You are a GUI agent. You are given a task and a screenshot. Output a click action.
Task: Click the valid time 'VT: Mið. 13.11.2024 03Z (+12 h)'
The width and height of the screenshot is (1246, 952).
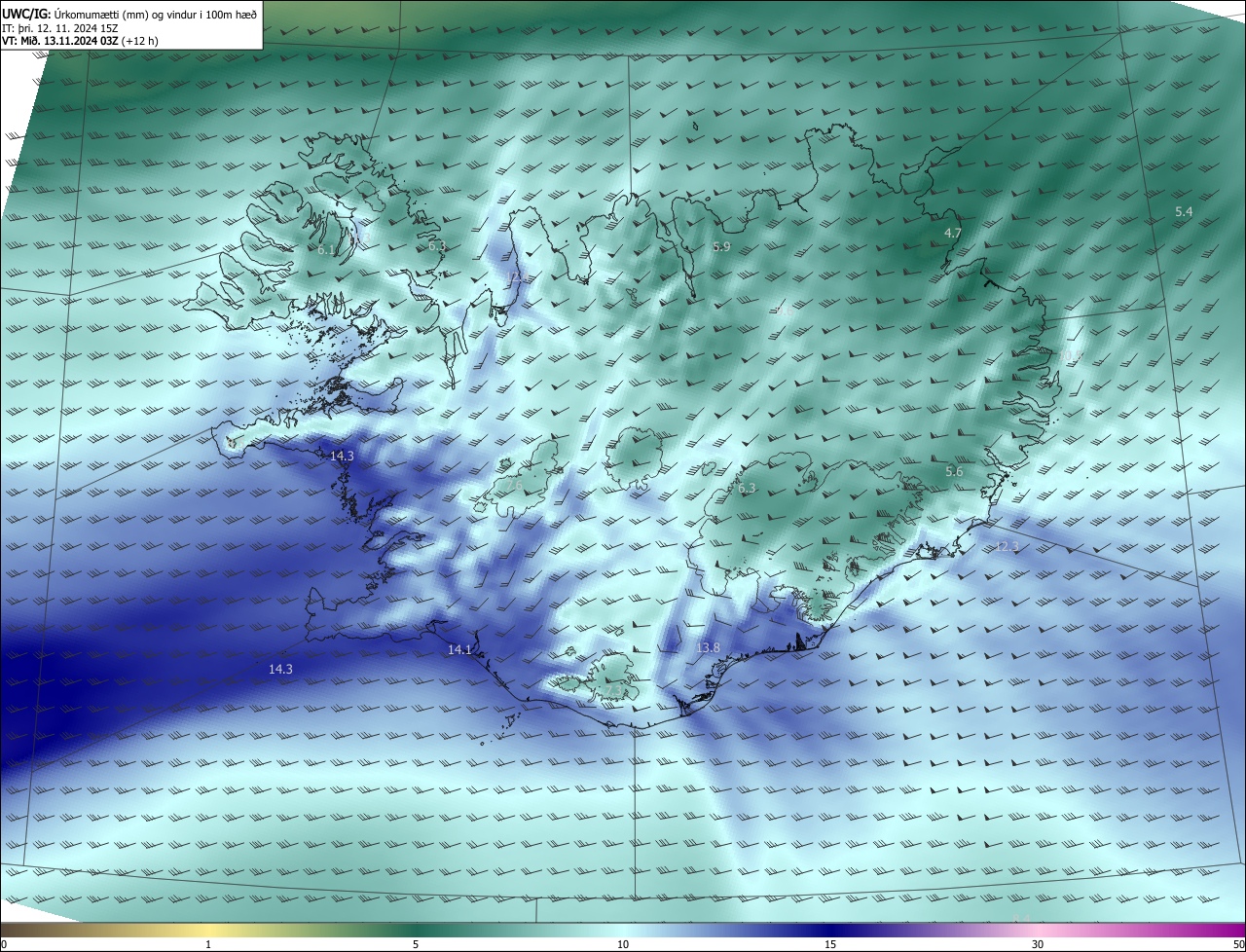(x=81, y=41)
